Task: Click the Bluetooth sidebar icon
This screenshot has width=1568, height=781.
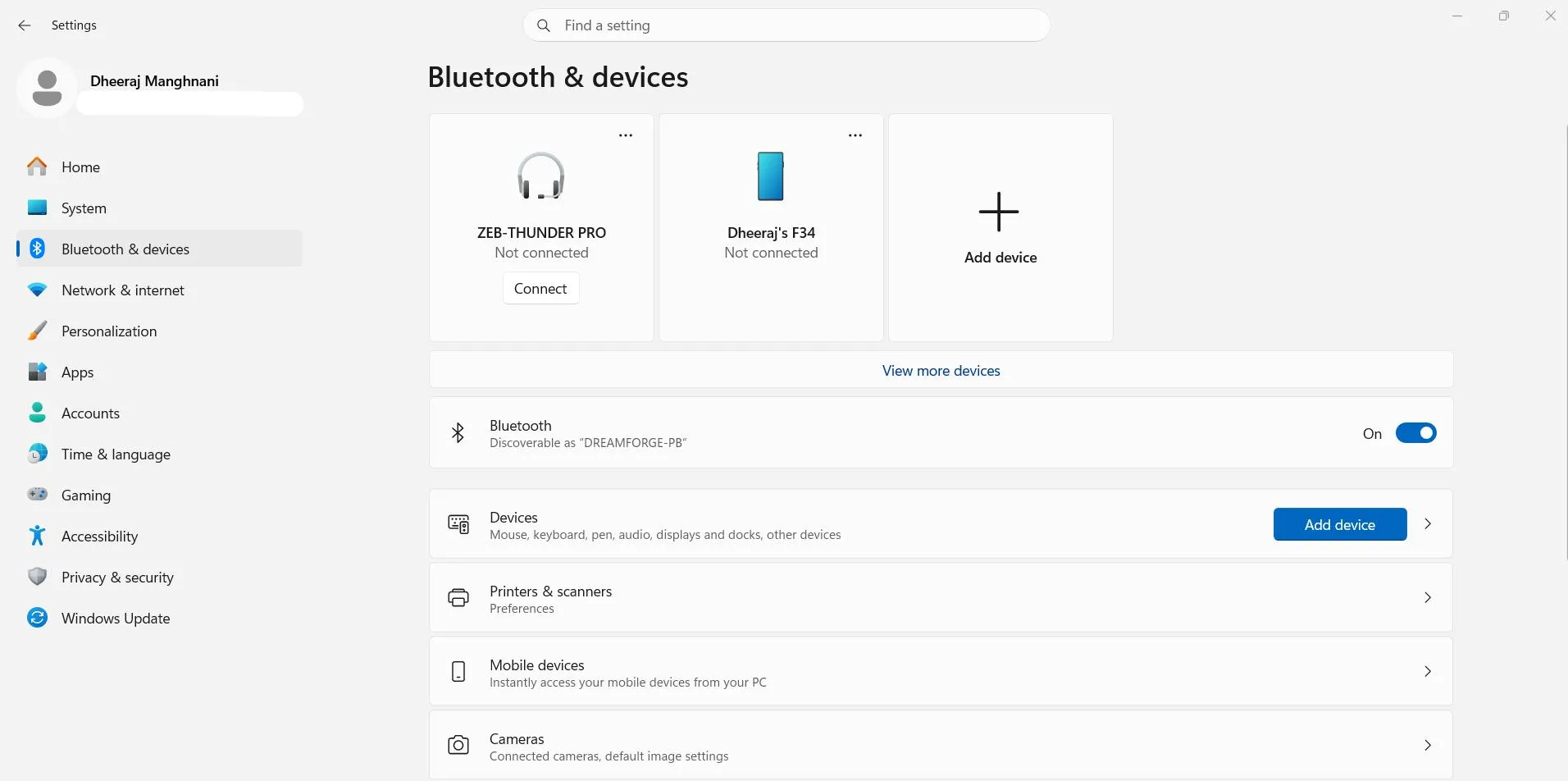Action: (x=37, y=249)
